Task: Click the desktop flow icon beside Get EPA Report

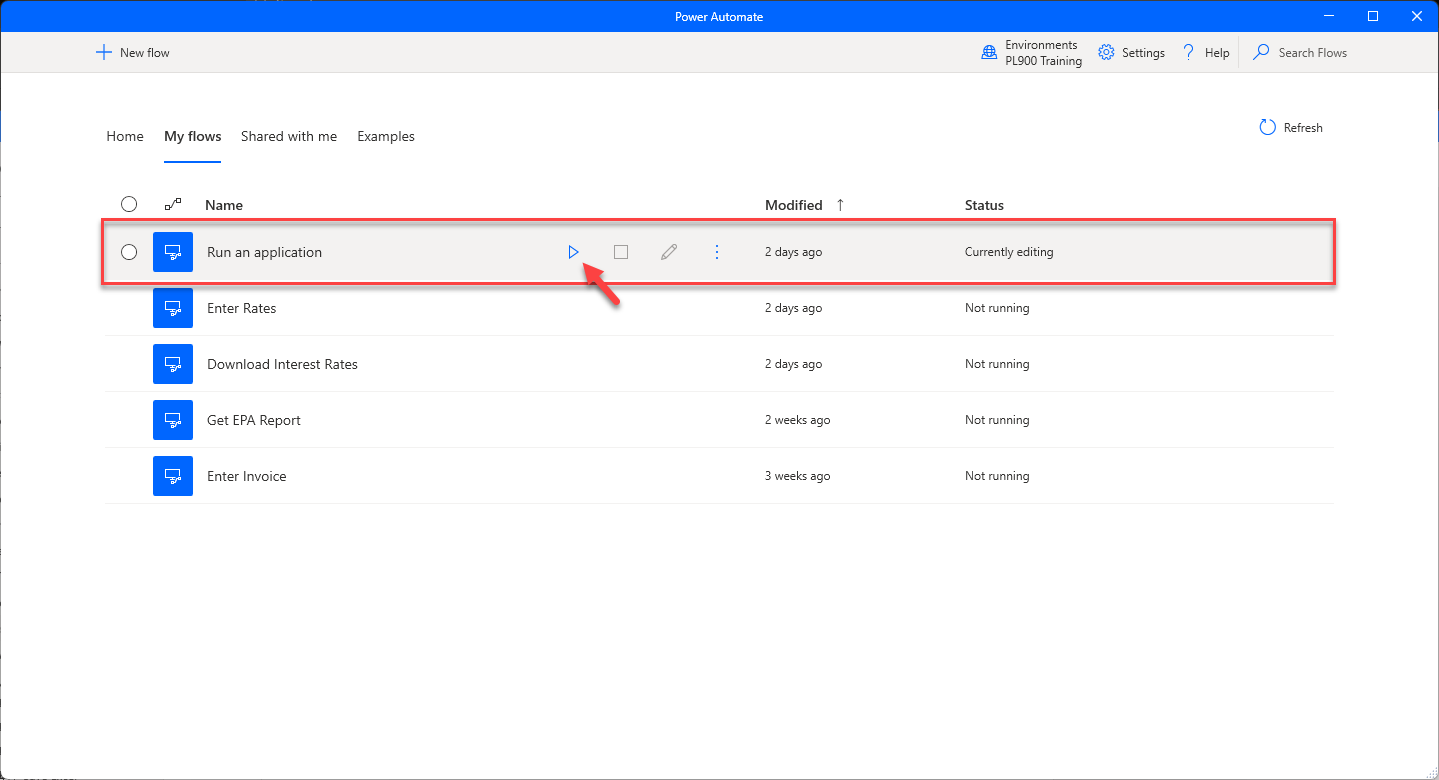Action: pyautogui.click(x=172, y=420)
